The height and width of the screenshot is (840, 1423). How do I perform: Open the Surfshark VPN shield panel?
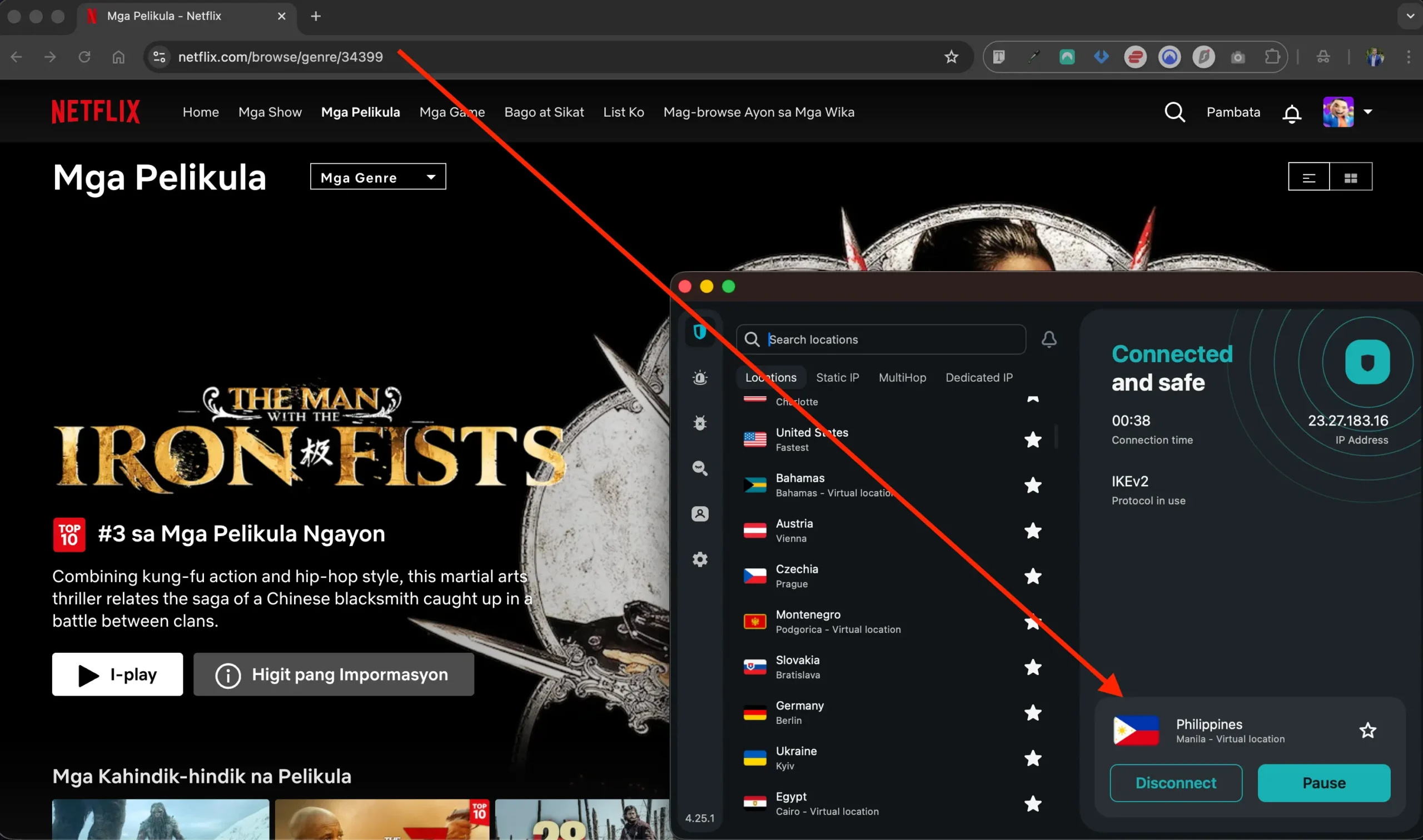[x=700, y=332]
